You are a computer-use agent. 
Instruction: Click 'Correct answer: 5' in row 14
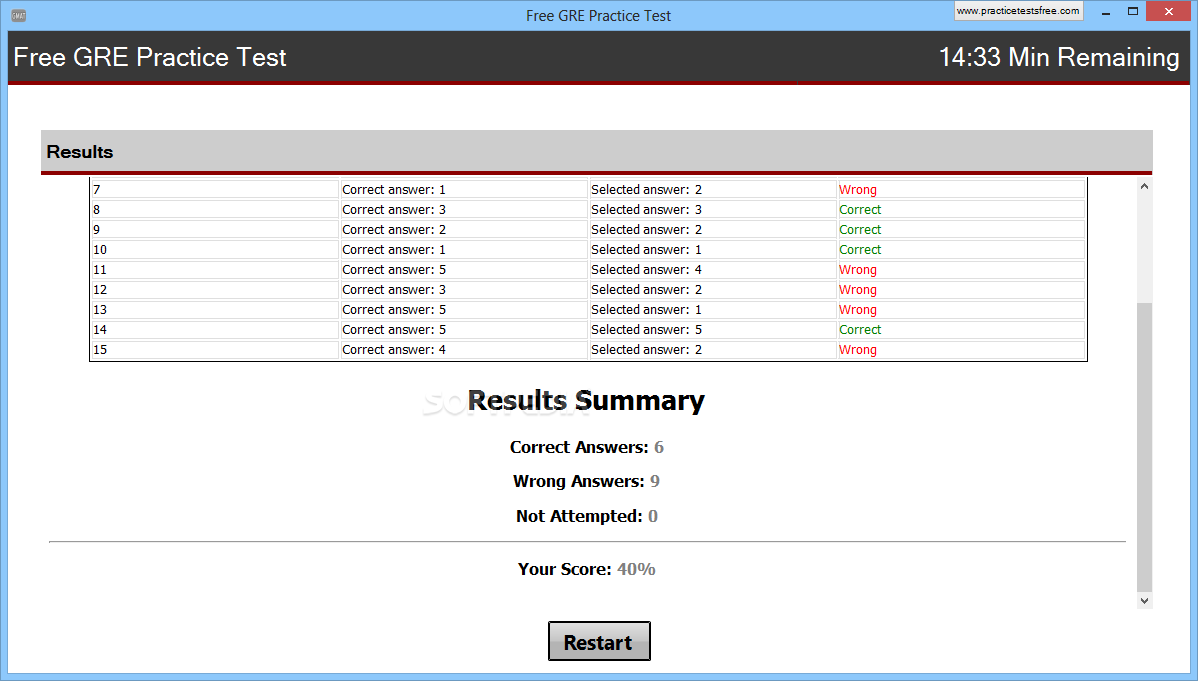point(393,329)
